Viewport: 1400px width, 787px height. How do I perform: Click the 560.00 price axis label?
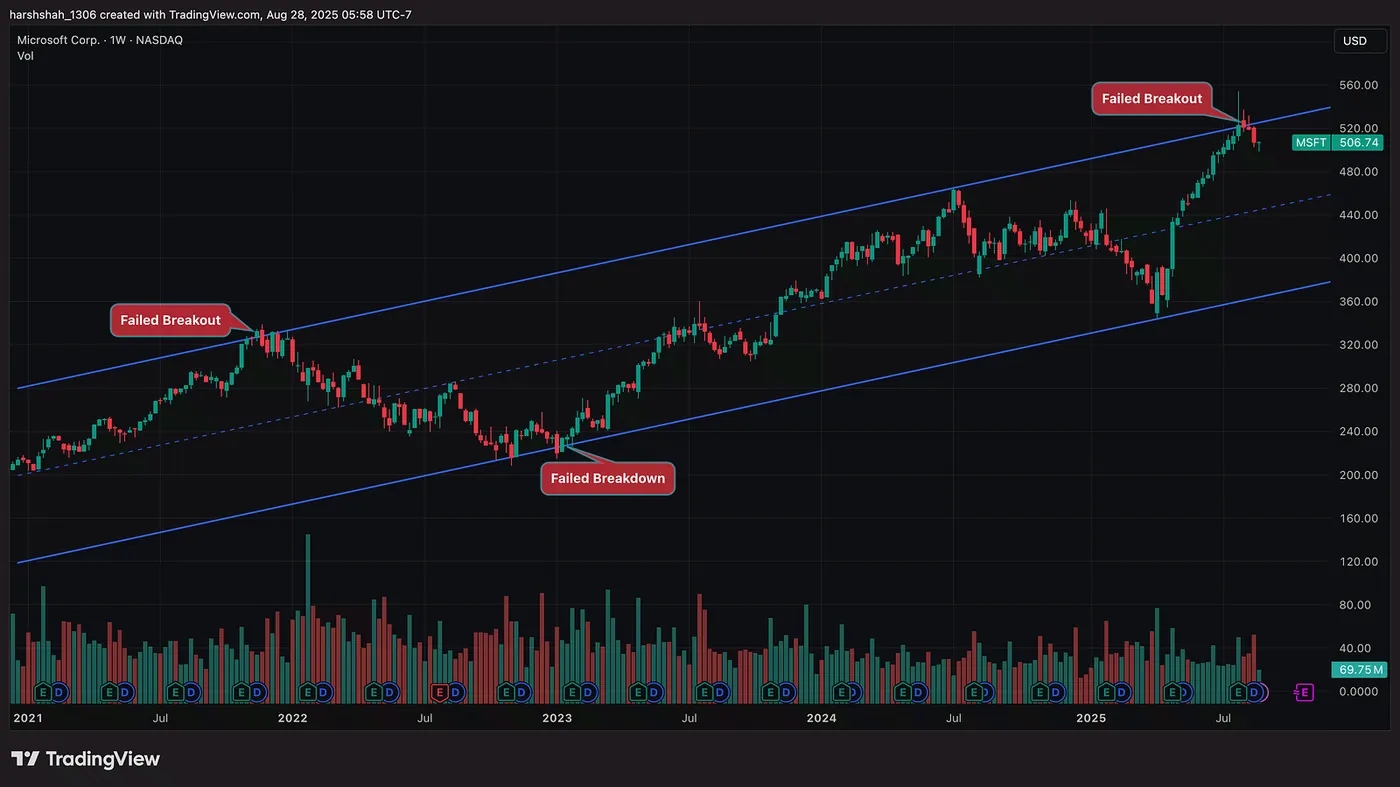tap(1358, 85)
